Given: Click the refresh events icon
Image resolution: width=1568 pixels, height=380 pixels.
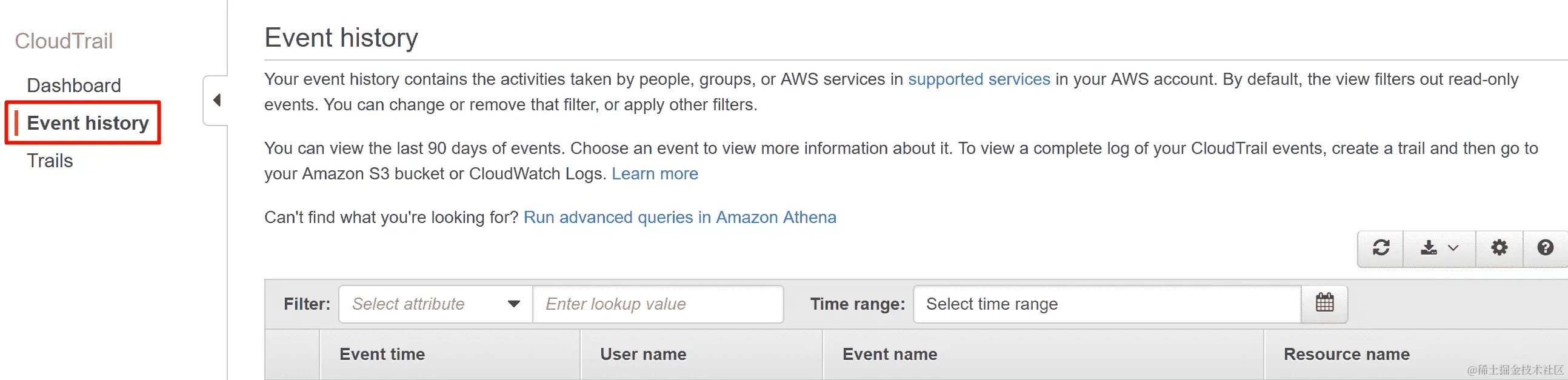Looking at the screenshot, I should click(1381, 248).
